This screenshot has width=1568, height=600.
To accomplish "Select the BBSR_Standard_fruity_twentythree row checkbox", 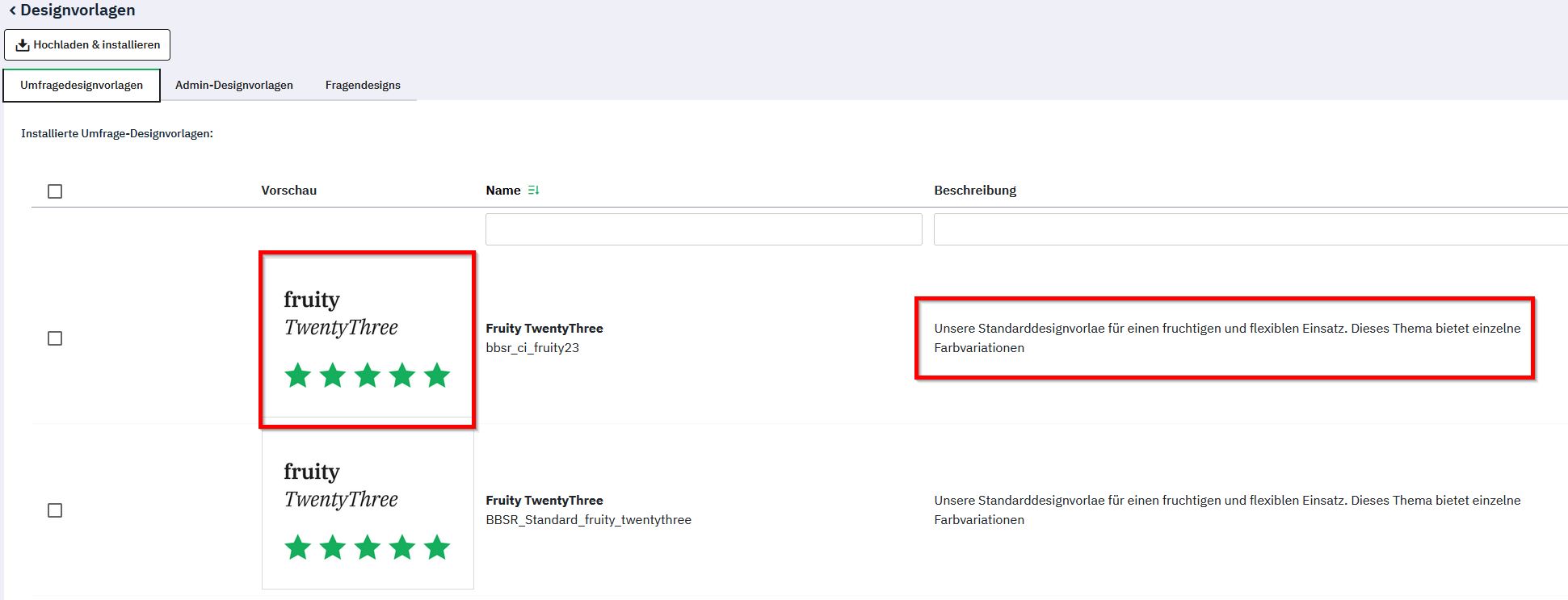I will click(x=55, y=510).
